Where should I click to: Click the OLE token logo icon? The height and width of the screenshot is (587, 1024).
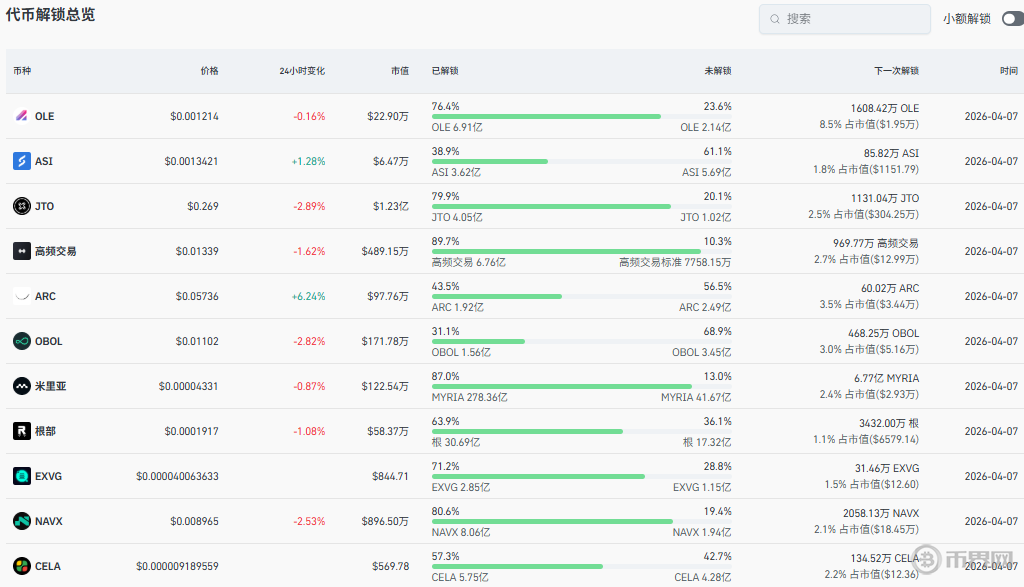[22, 116]
